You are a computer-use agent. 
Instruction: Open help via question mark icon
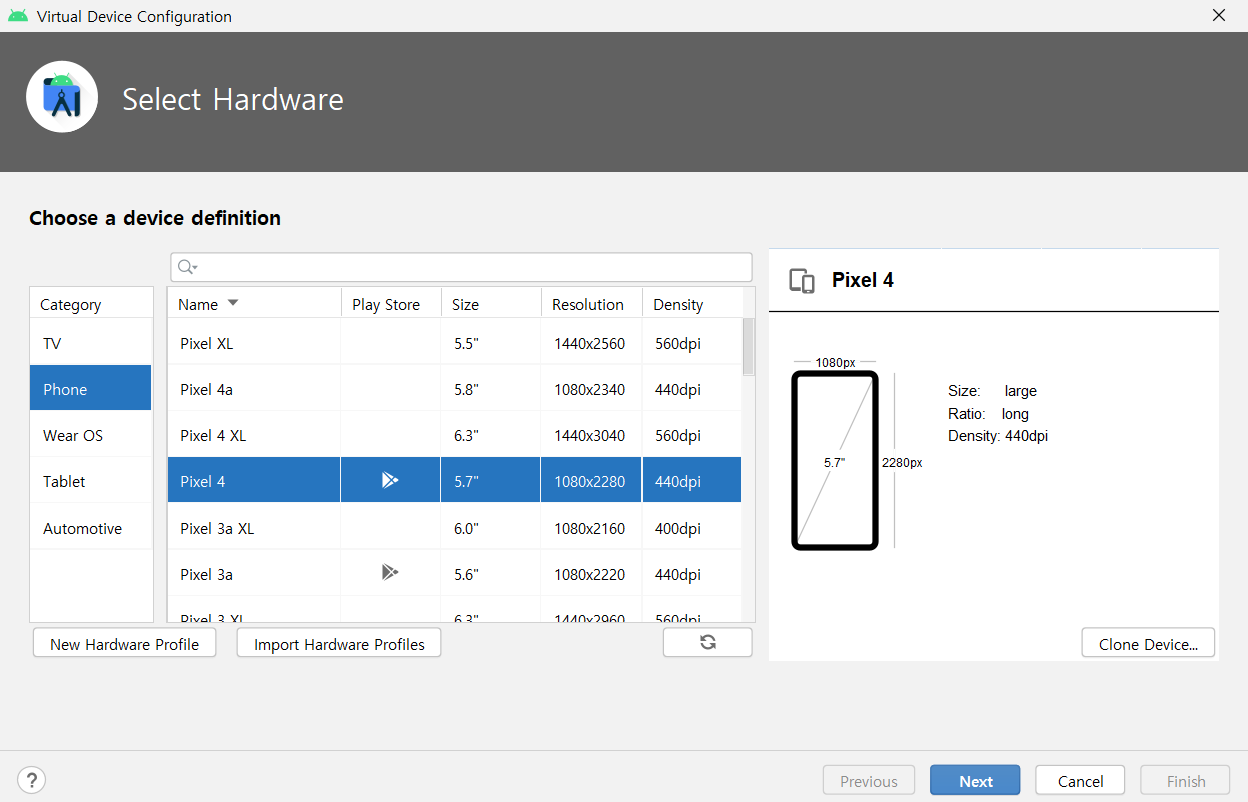[x=32, y=780]
